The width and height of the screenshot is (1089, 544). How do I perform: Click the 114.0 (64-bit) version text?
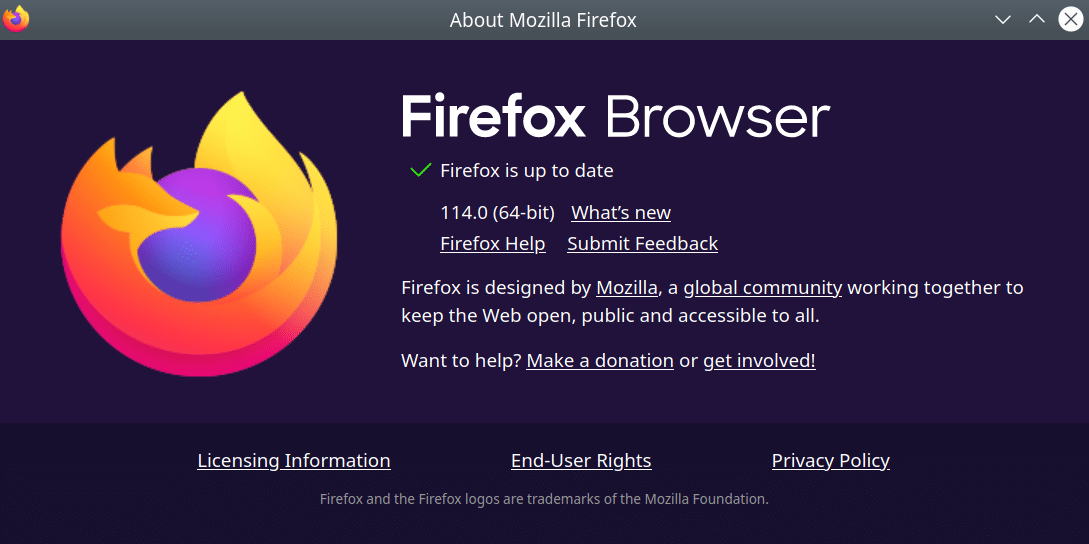coord(497,213)
